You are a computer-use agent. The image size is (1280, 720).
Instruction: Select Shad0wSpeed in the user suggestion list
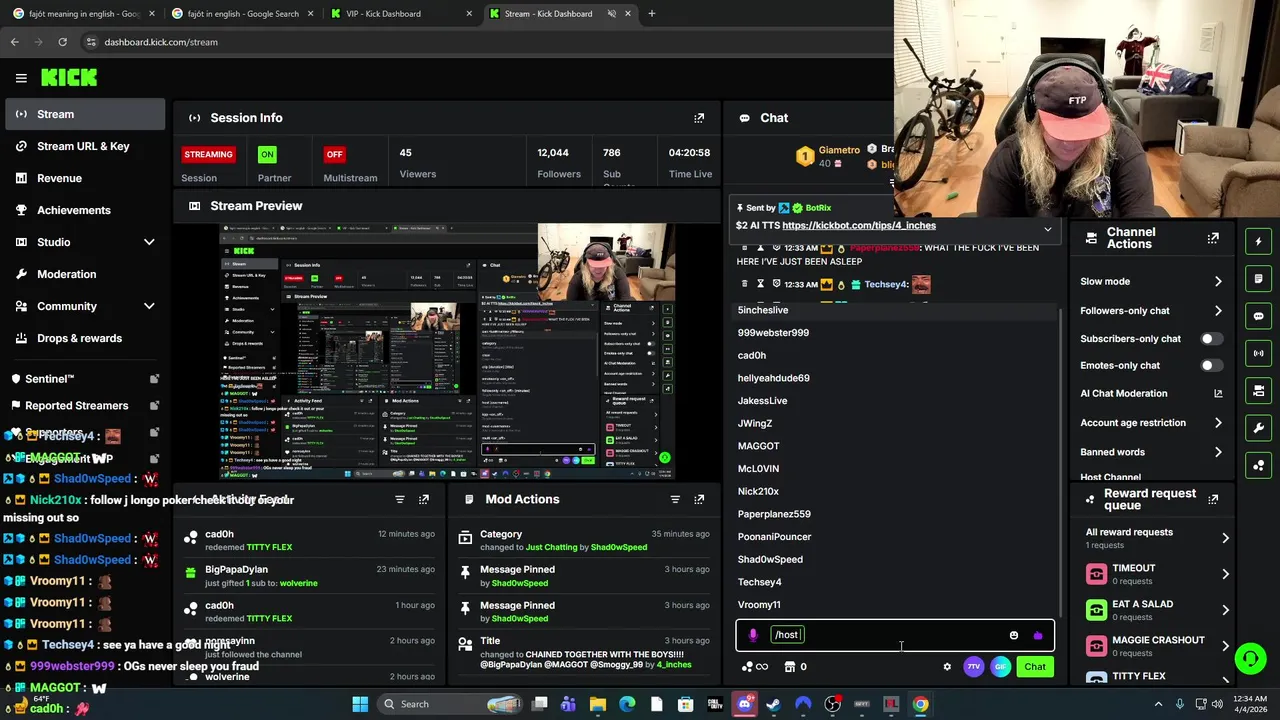897,559
